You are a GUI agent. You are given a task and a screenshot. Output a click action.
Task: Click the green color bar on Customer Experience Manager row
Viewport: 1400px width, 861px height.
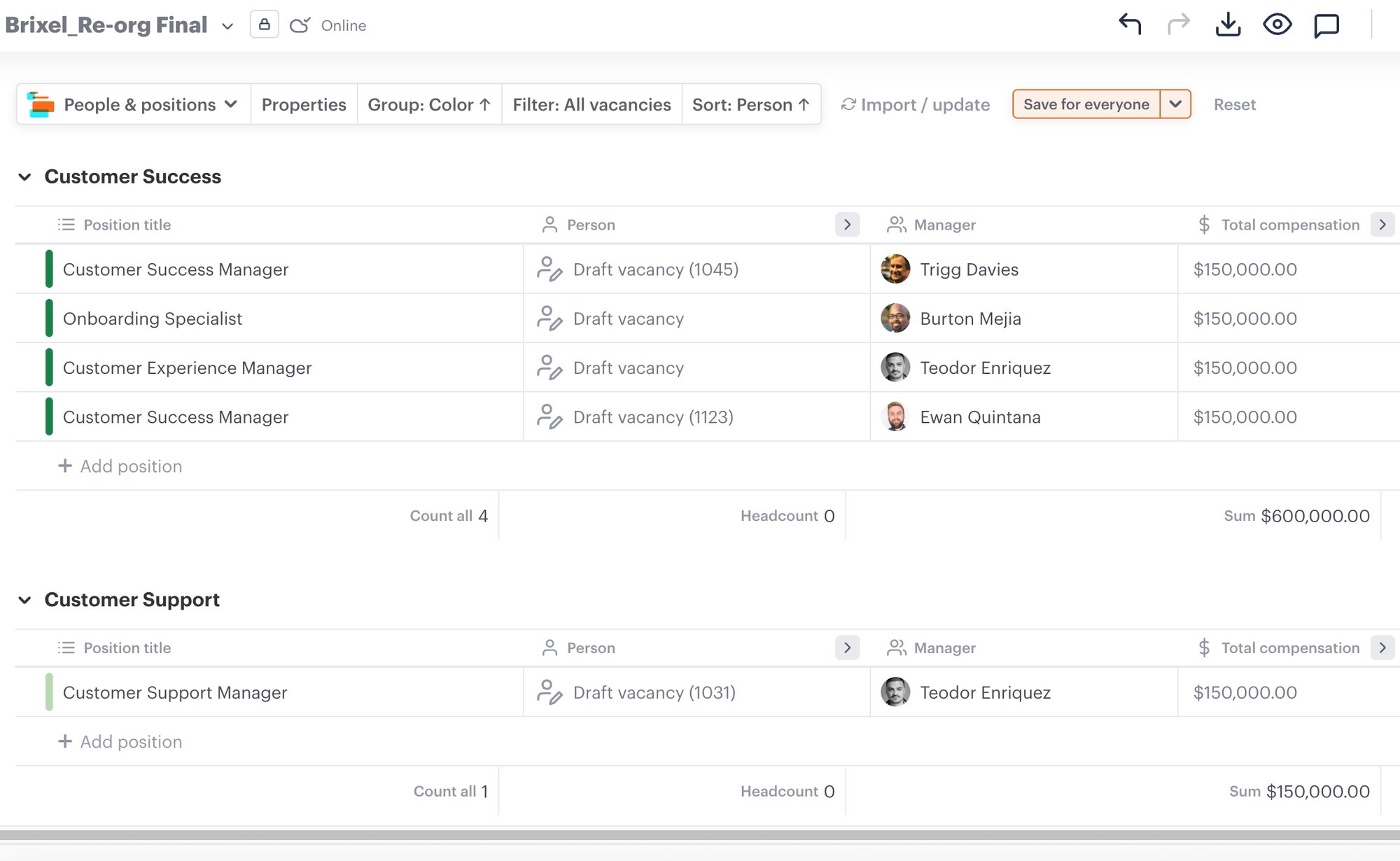pyautogui.click(x=49, y=367)
